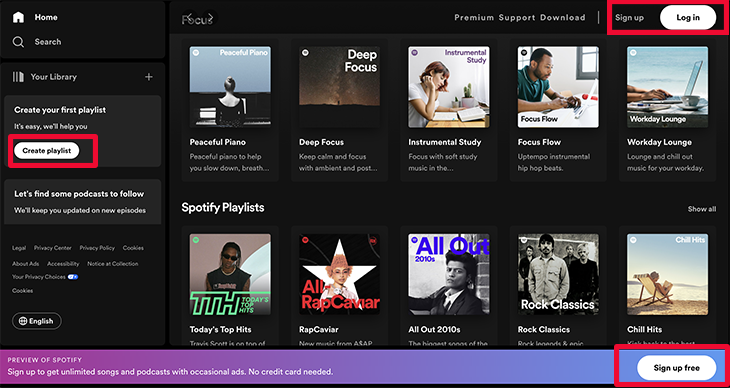Screen dimensions: 730x388
Task: Click the back arrow in top bar
Action: coord(188,18)
